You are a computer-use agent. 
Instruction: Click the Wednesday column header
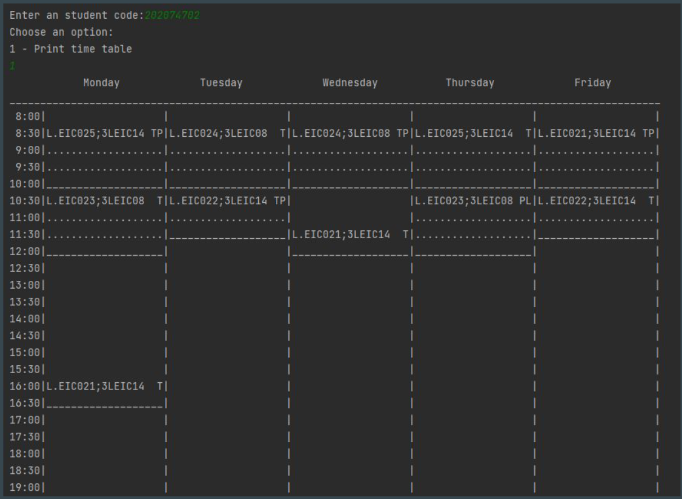[350, 83]
